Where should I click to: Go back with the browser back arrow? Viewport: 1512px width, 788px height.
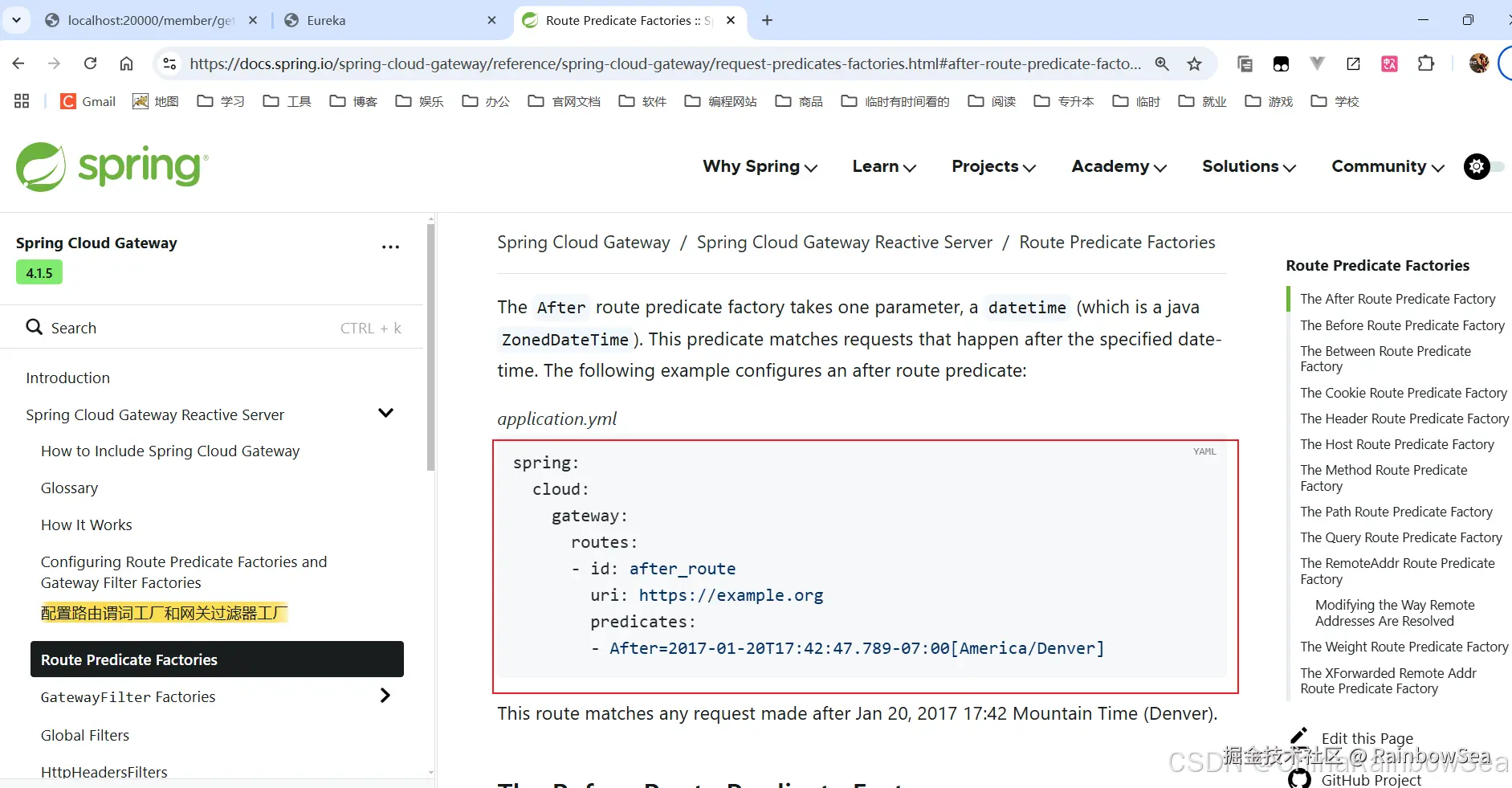coord(18,63)
